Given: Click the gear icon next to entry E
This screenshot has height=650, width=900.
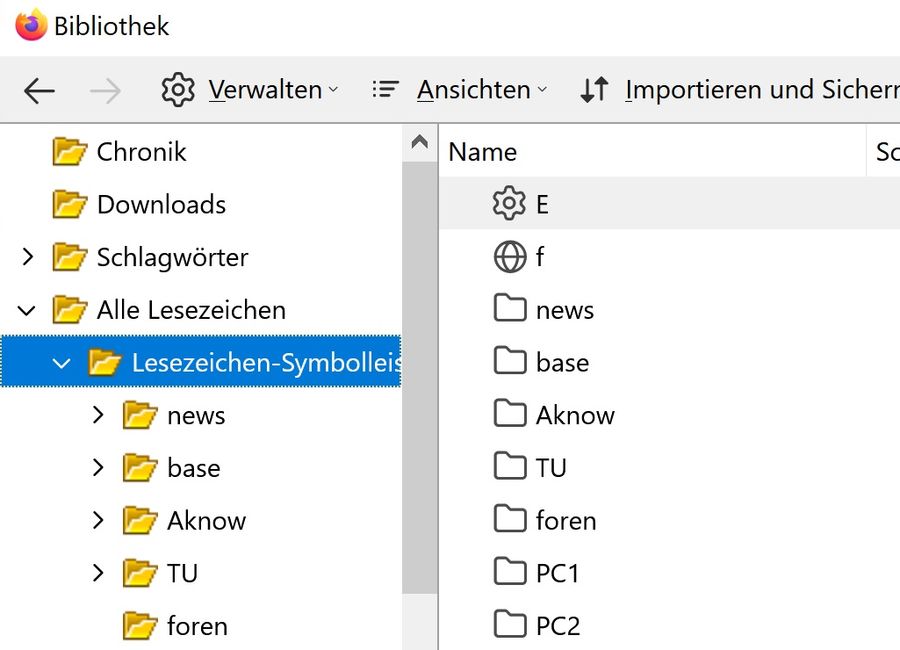Looking at the screenshot, I should click(x=509, y=204).
